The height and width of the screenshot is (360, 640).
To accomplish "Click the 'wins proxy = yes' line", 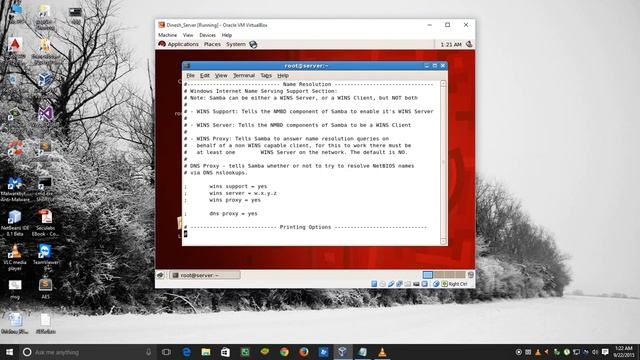I will (235, 200).
